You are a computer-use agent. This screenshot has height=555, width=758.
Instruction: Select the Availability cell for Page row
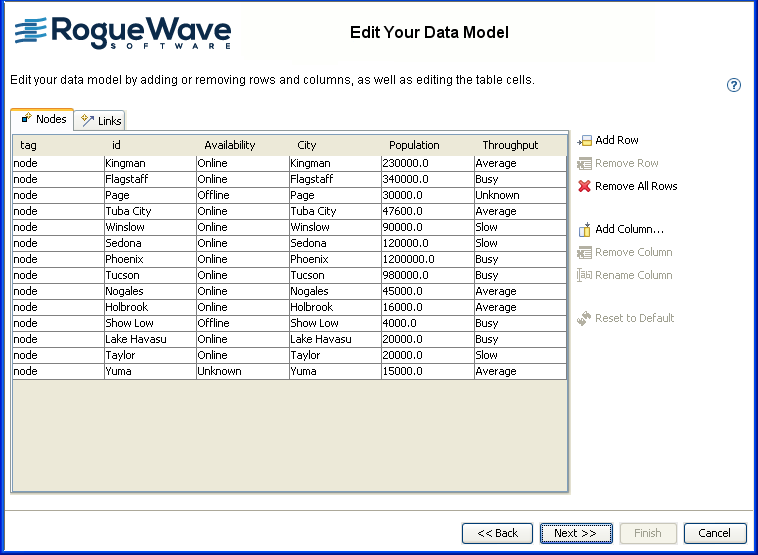pyautogui.click(x=242, y=196)
